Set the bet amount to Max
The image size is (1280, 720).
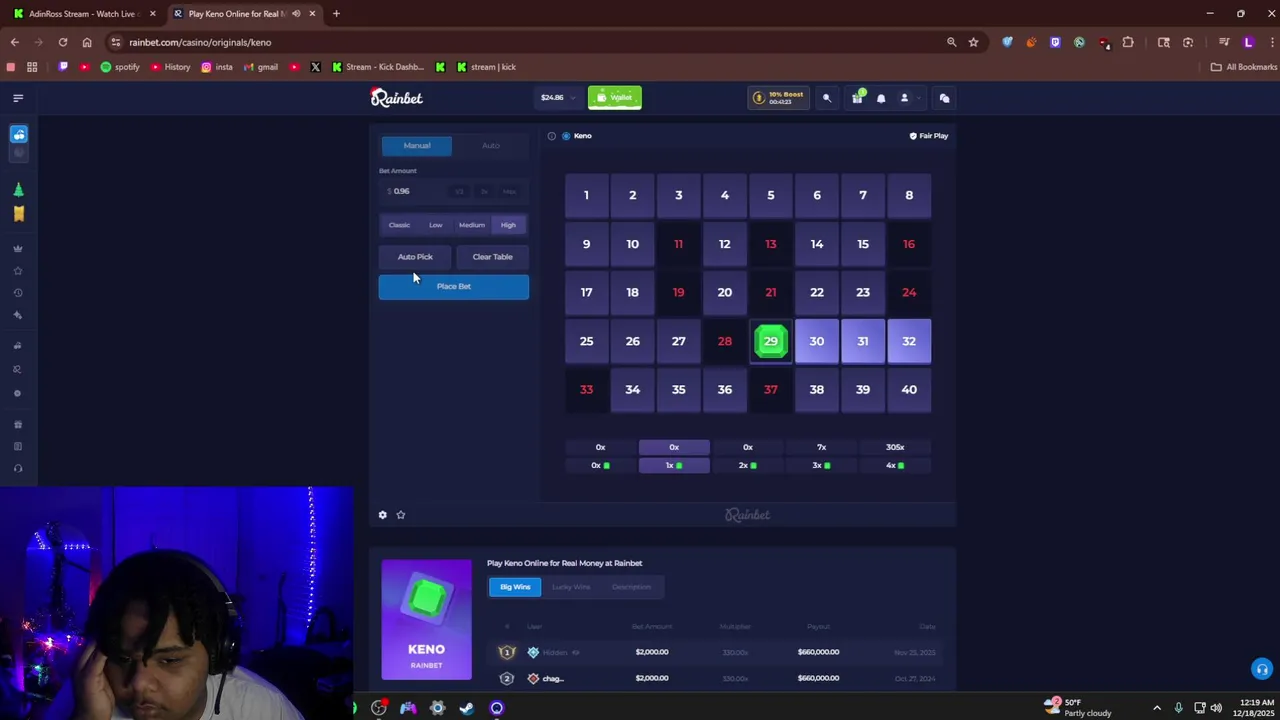tap(510, 191)
